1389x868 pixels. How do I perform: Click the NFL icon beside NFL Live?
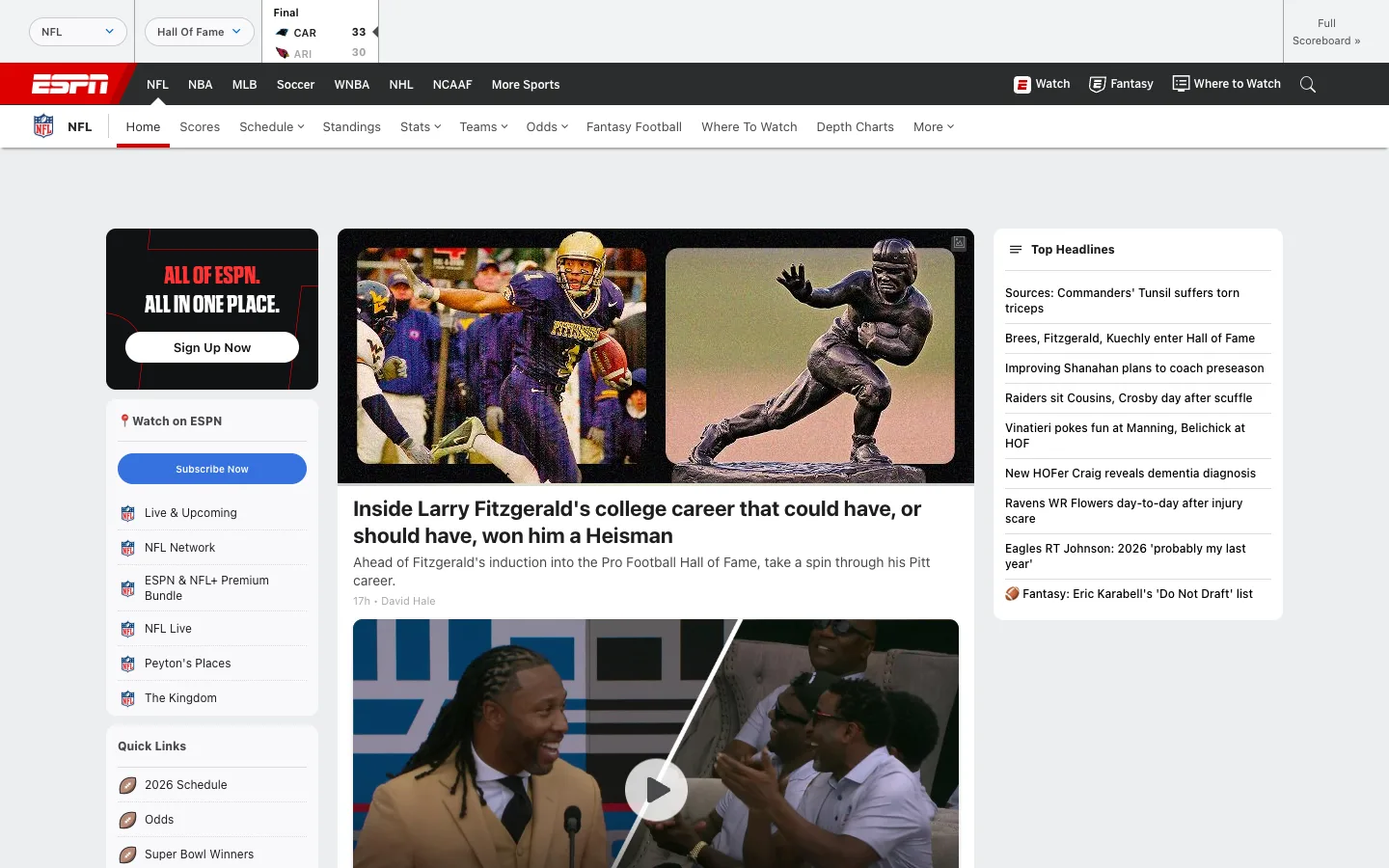127,629
